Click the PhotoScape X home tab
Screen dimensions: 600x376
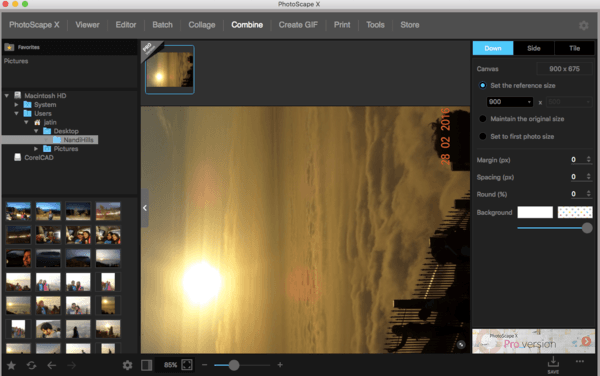34,25
